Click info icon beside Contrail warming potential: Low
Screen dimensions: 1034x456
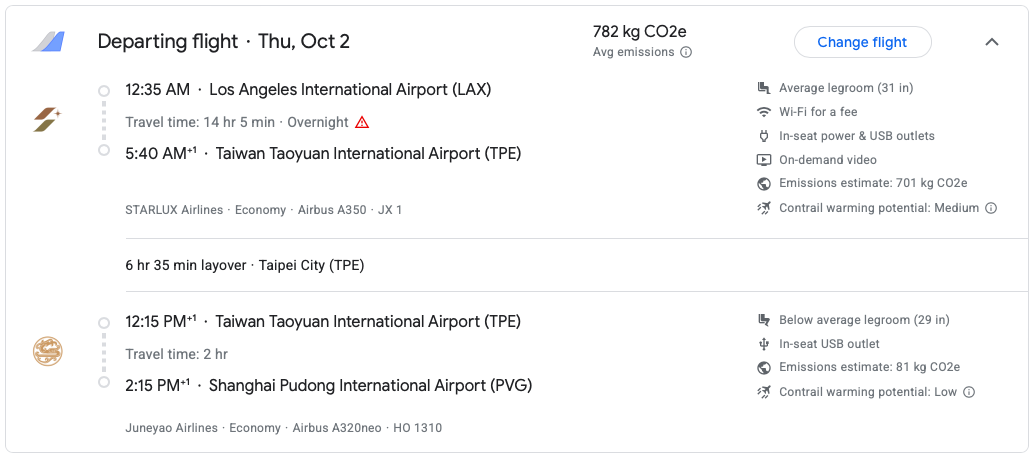tap(968, 392)
